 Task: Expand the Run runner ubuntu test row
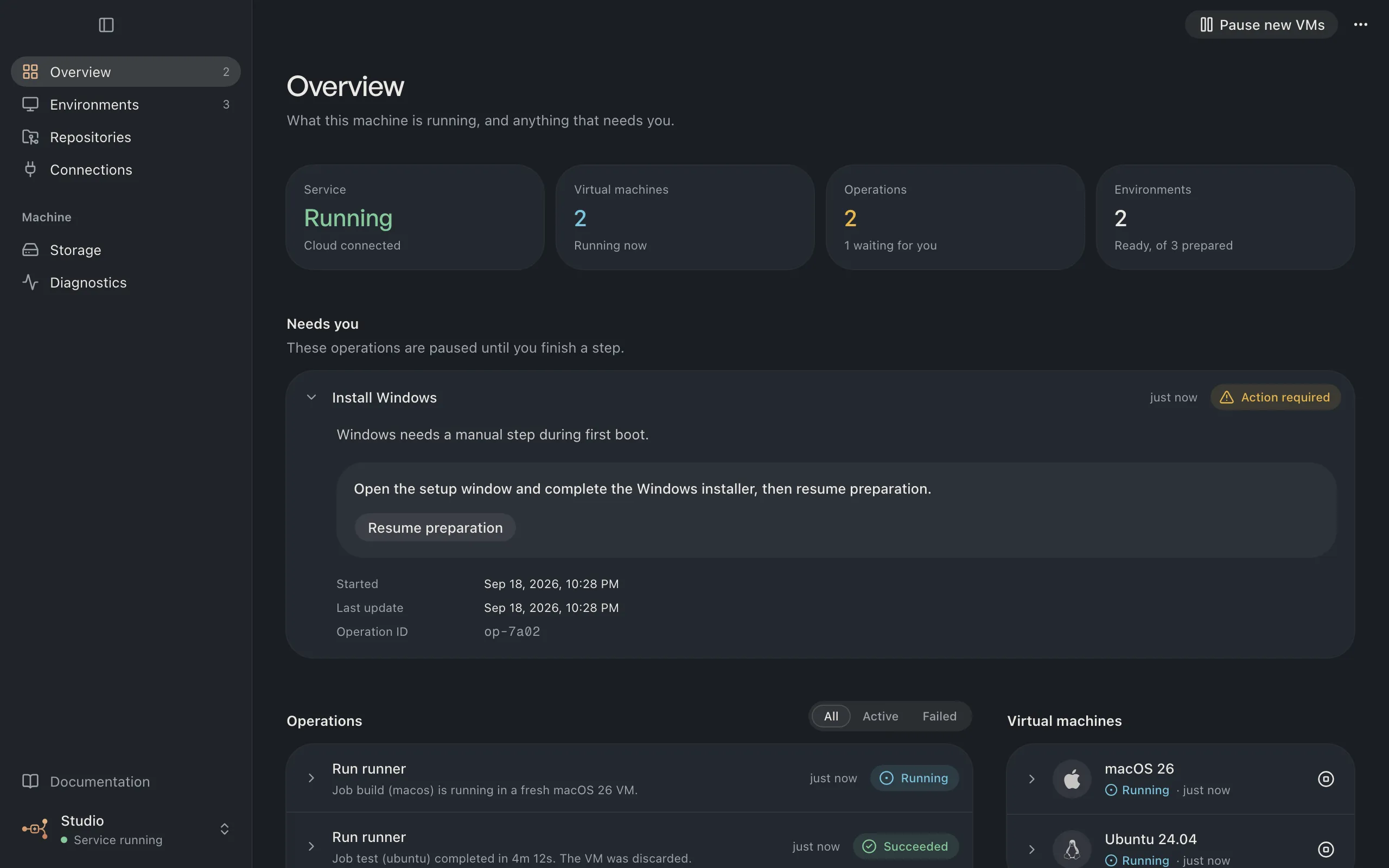[311, 846]
